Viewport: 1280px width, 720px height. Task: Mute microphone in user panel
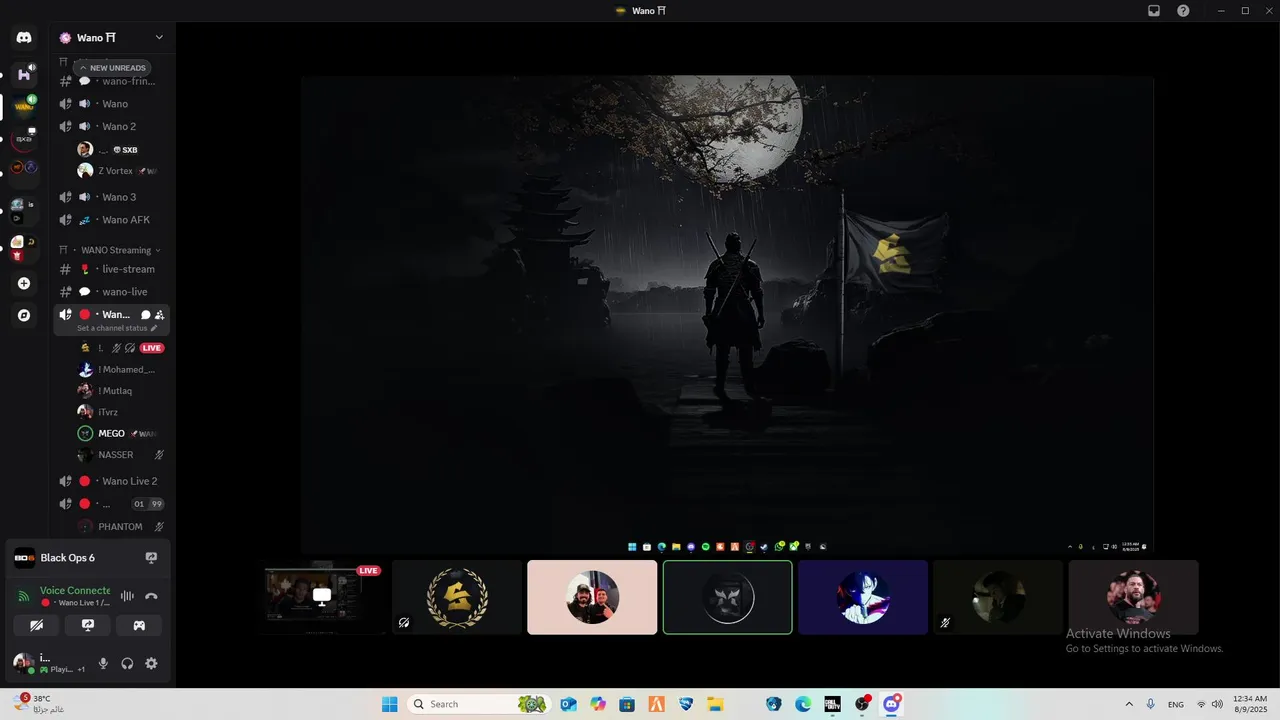(x=103, y=663)
